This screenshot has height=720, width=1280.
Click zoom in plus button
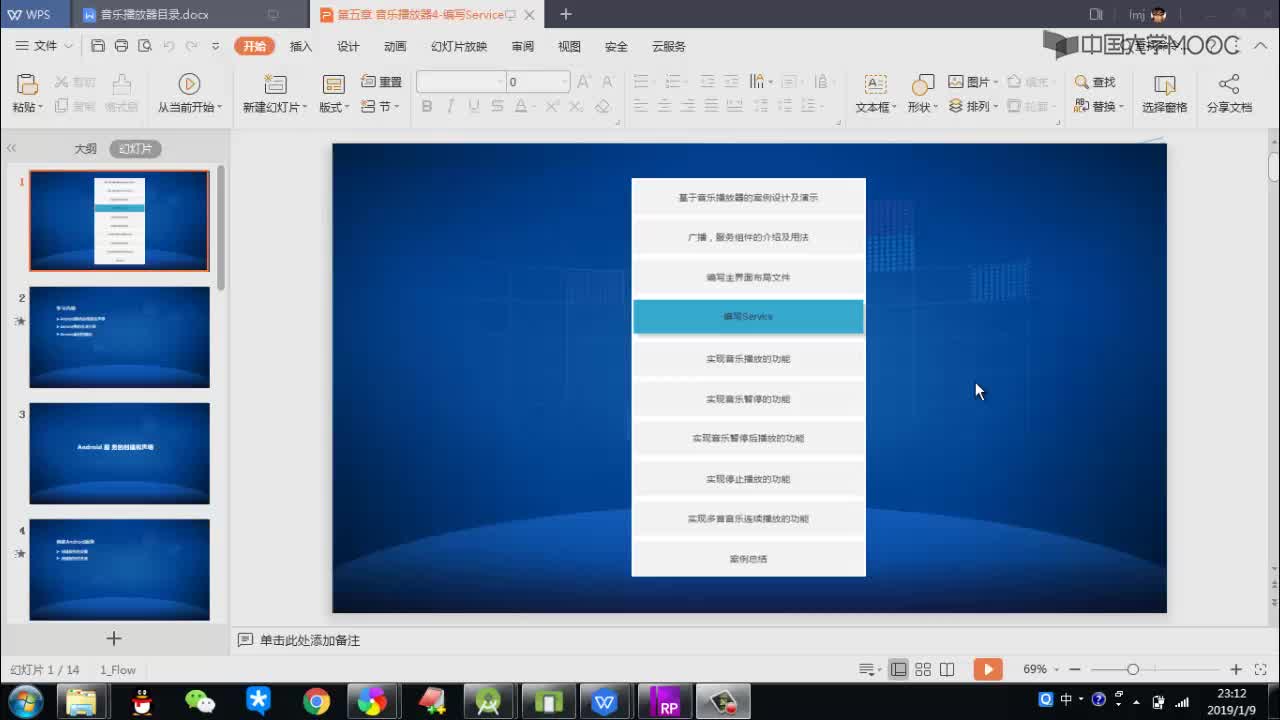click(x=1236, y=669)
